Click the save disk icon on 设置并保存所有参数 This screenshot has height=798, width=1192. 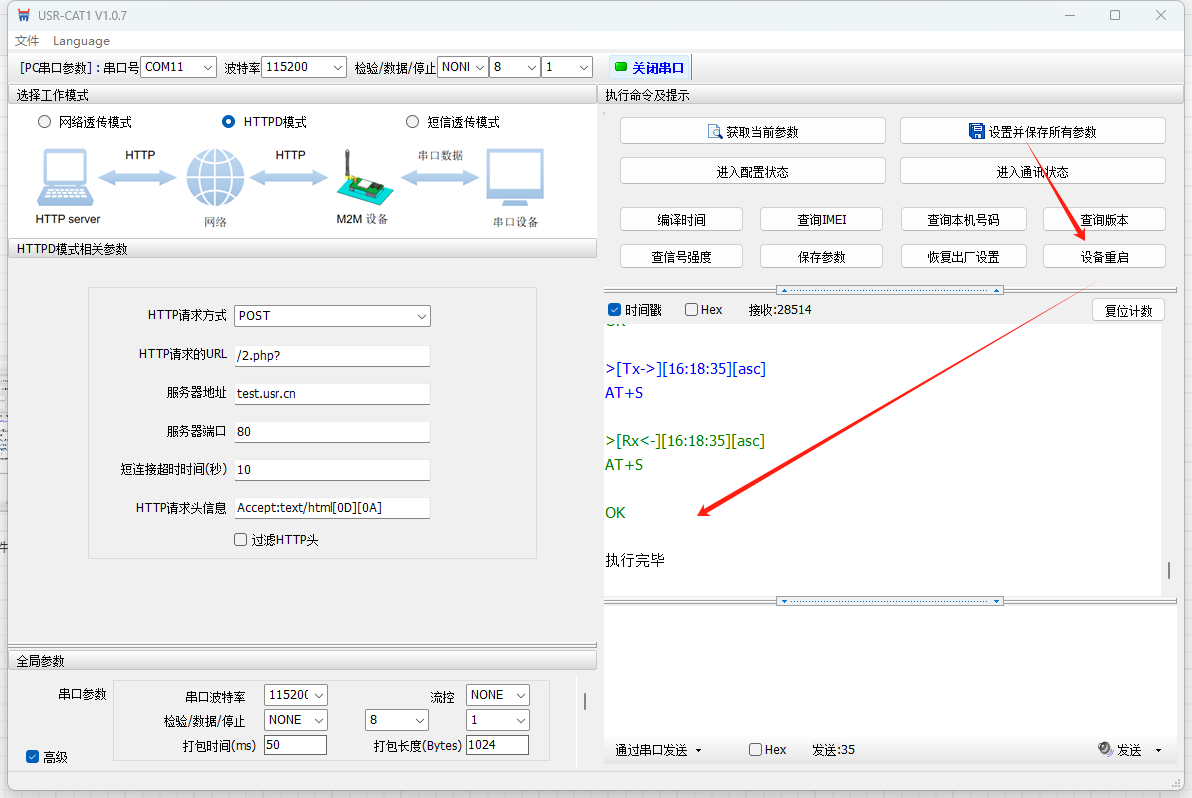[977, 131]
